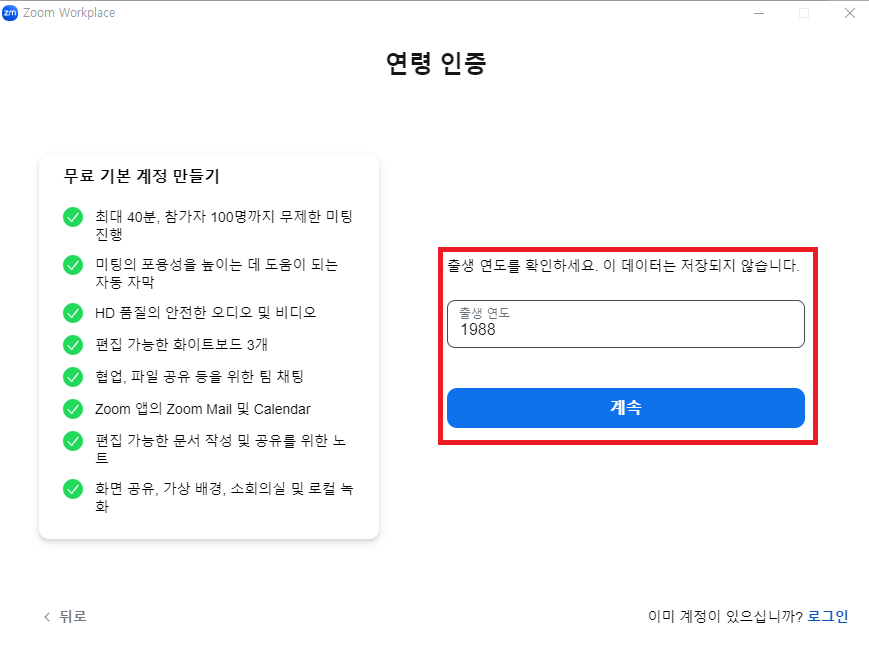This screenshot has width=869, height=655.
Task: Click checkmark next to Zoom Mail and Calendar
Action: click(72, 408)
